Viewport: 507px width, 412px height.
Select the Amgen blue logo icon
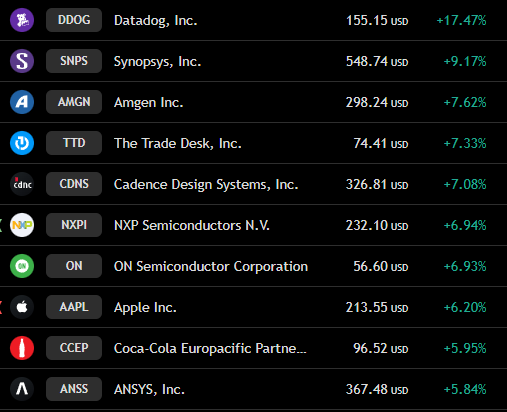(22, 102)
